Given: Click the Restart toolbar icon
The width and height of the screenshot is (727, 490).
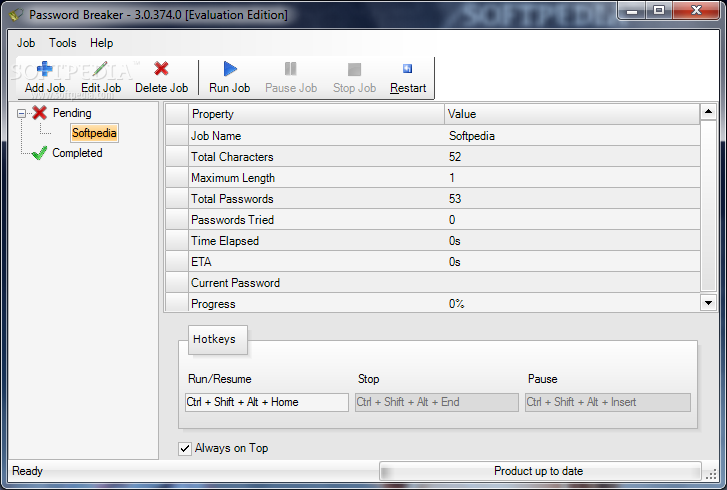Looking at the screenshot, I should coord(408,69).
